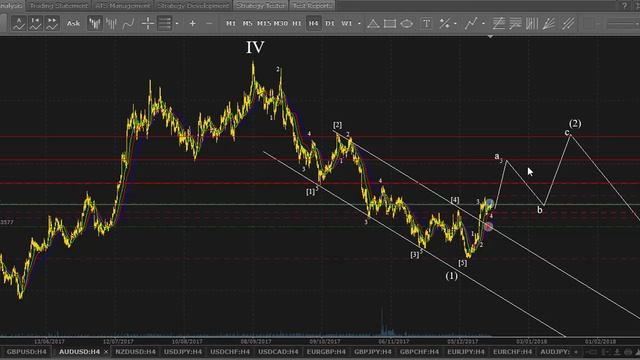640x360 pixels.
Task: Select the D1 timeframe
Action: click(x=330, y=23)
